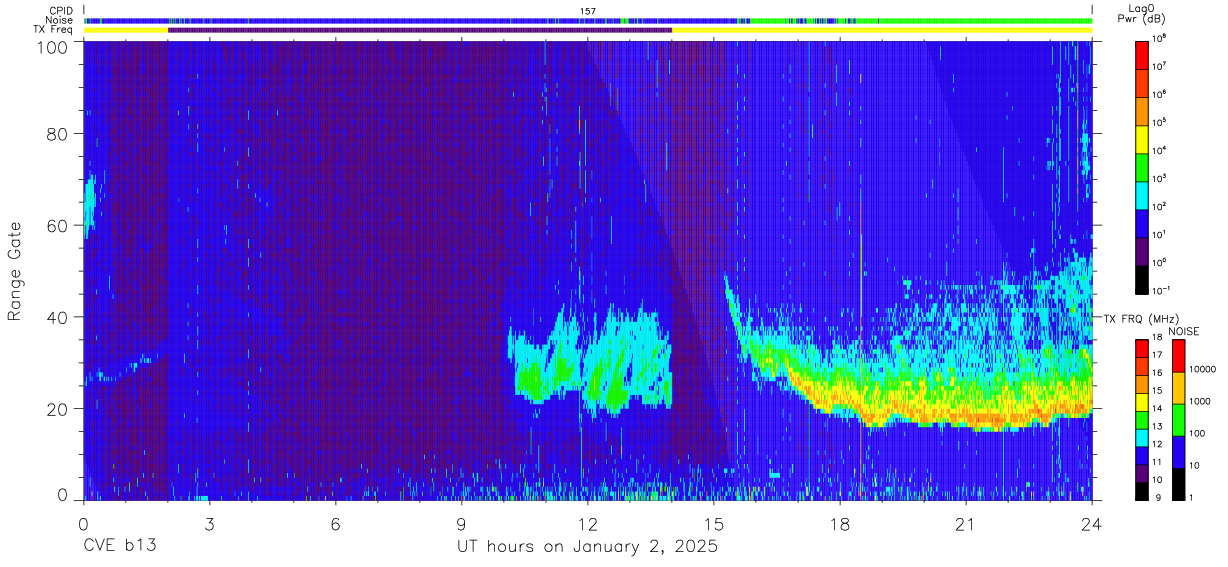Click the '15' hour tick on time axis
The width and height of the screenshot is (1228, 567).
click(714, 523)
